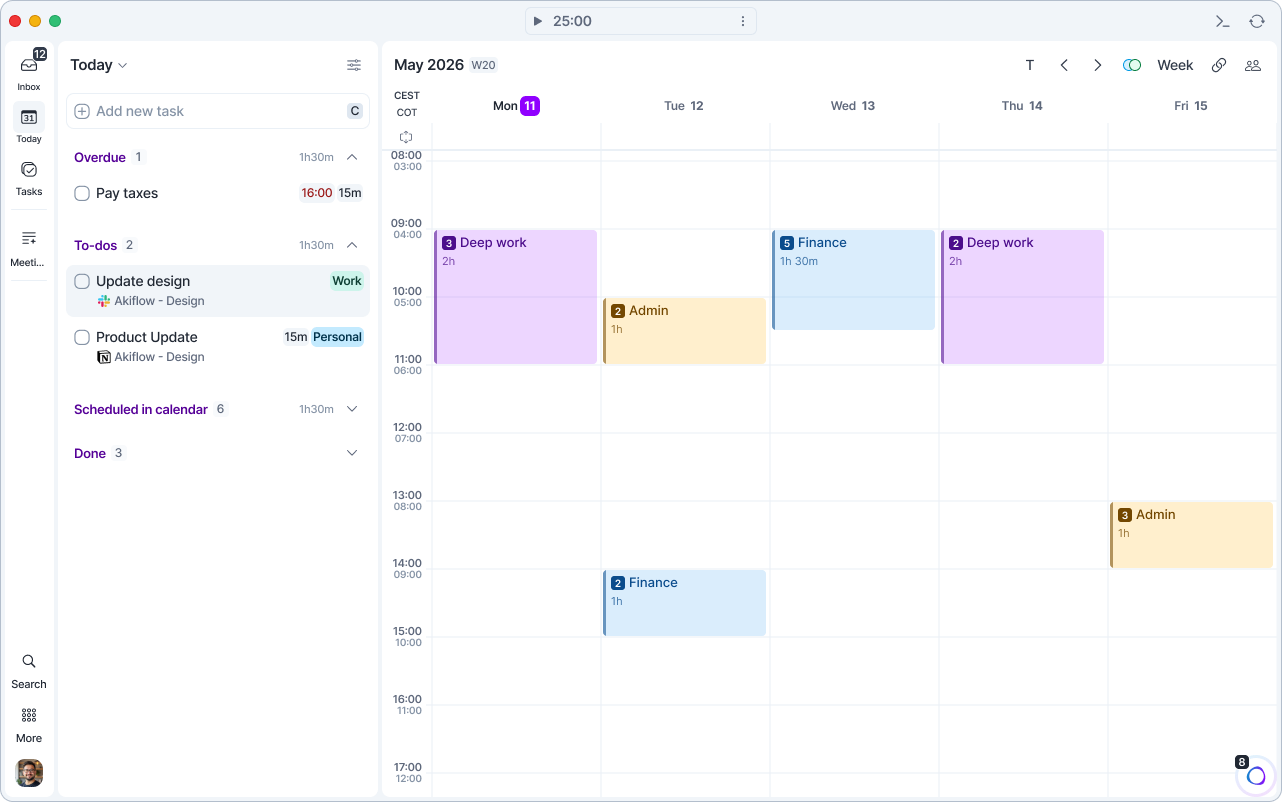Expand the Done section

(352, 453)
